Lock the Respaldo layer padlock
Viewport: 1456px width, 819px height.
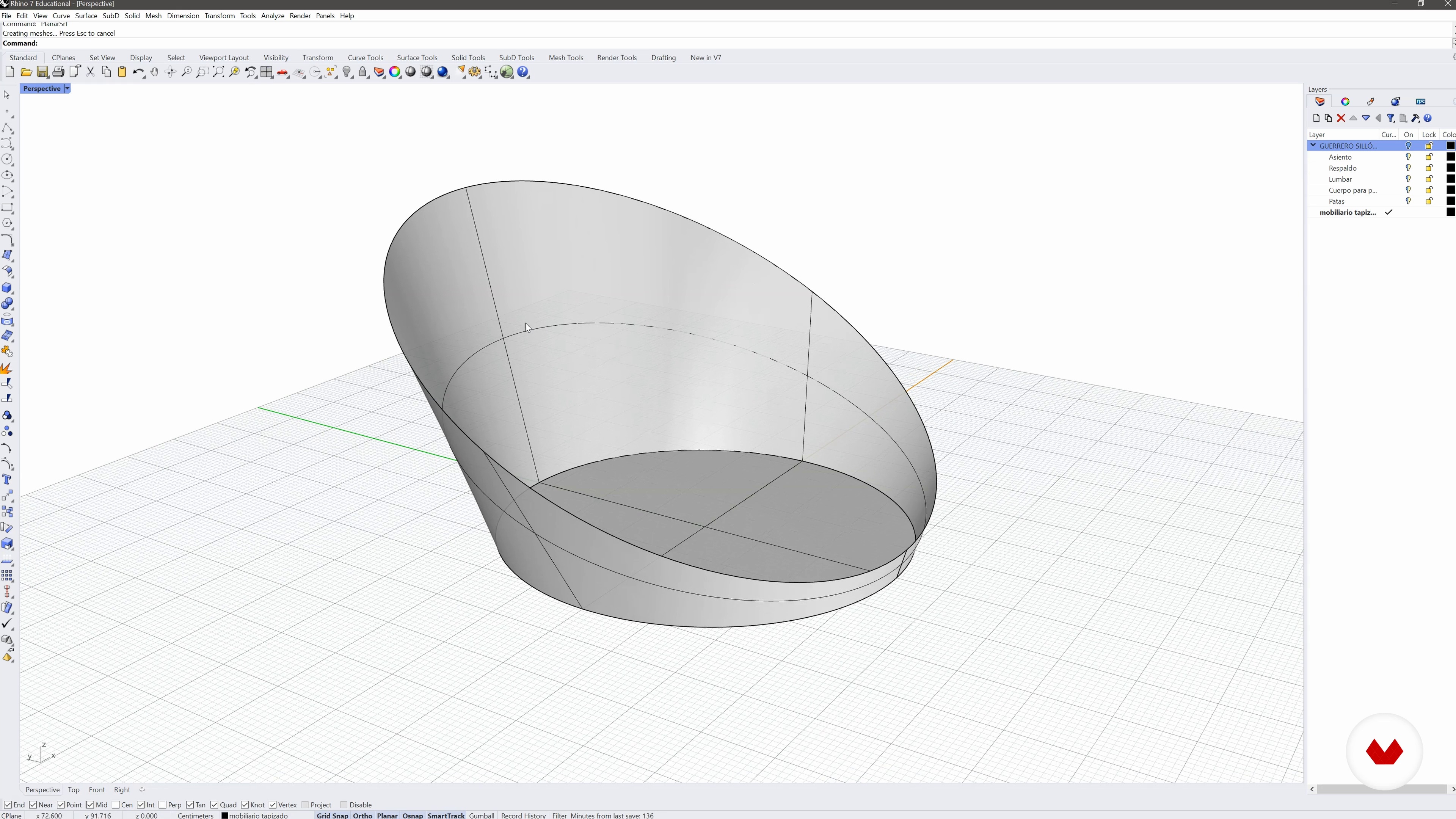1429,168
